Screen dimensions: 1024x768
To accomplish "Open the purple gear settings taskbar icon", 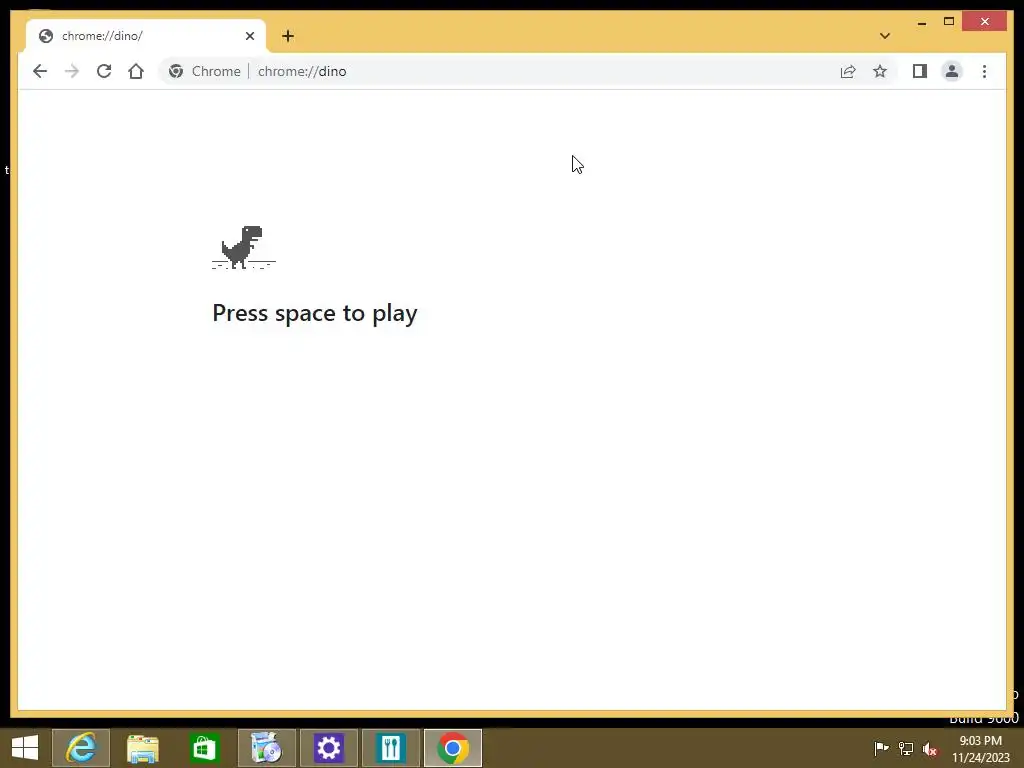I will tap(328, 748).
